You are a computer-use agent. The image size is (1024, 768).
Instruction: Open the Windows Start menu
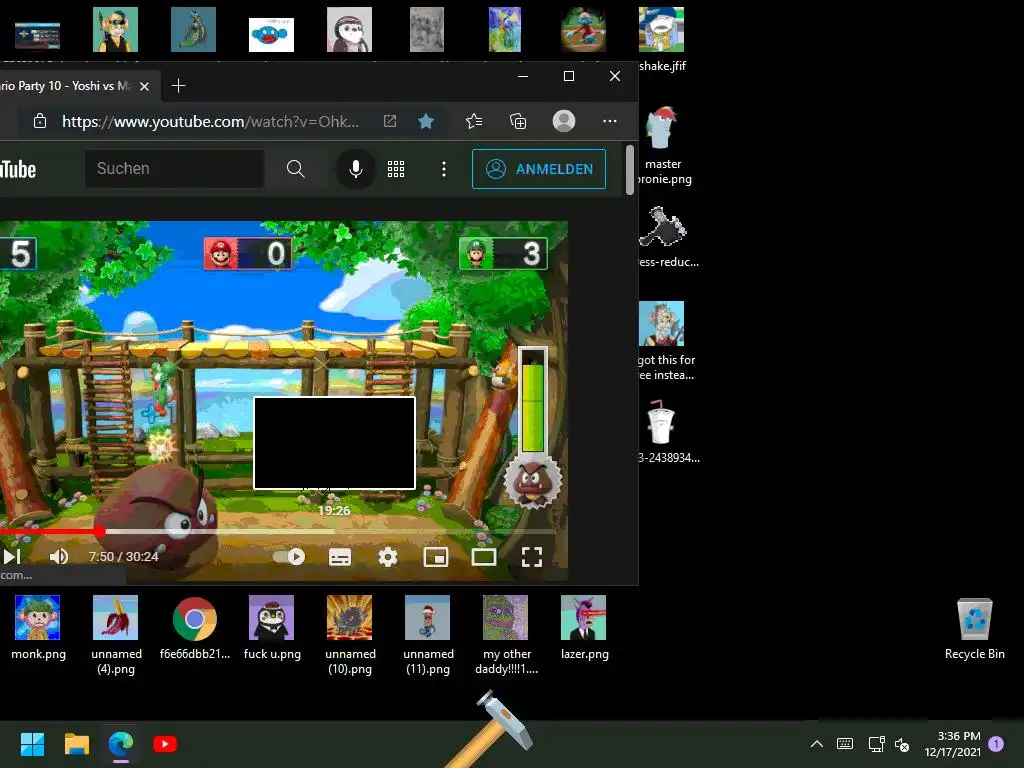[x=33, y=744]
